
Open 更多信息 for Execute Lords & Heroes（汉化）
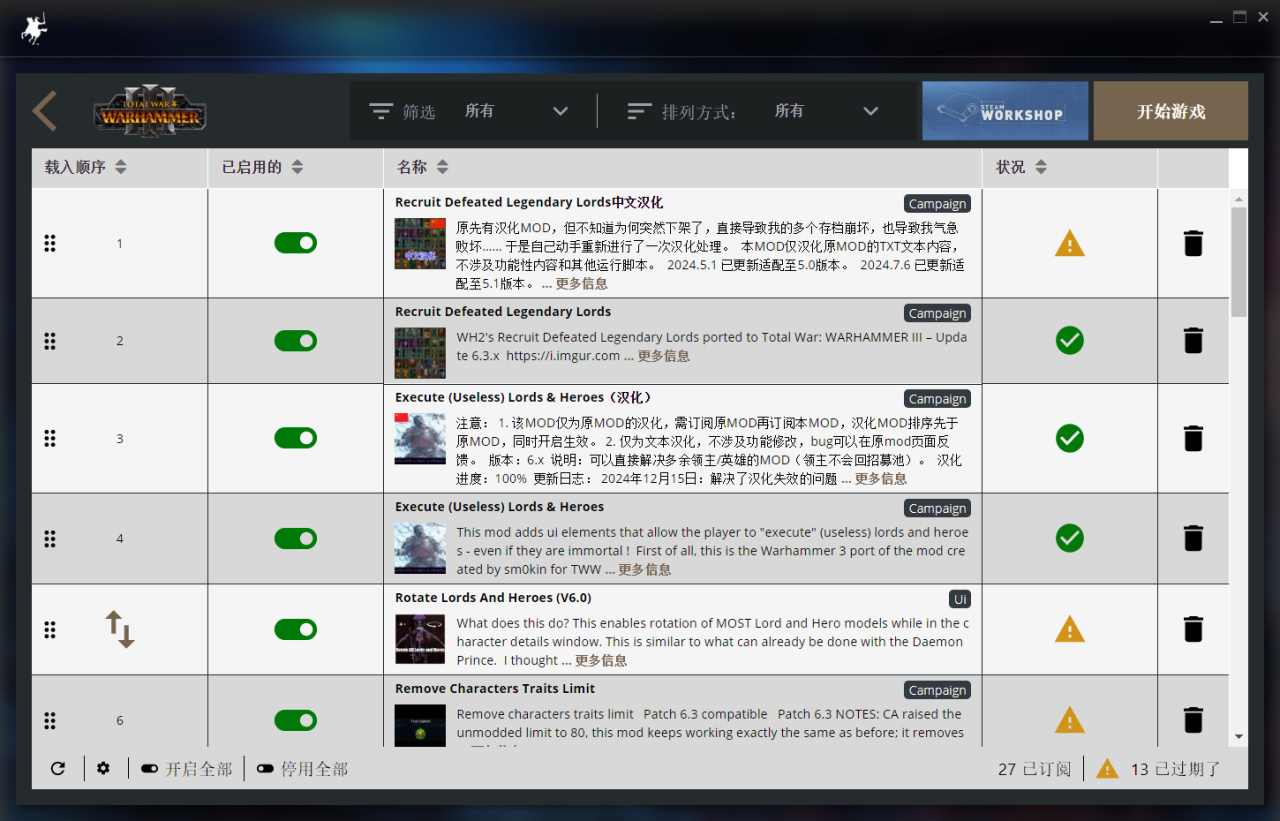(x=881, y=478)
